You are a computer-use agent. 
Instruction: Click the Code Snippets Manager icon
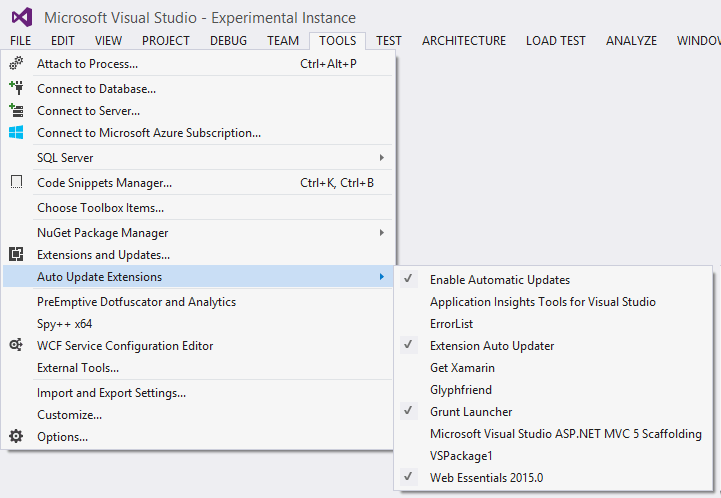[x=16, y=182]
